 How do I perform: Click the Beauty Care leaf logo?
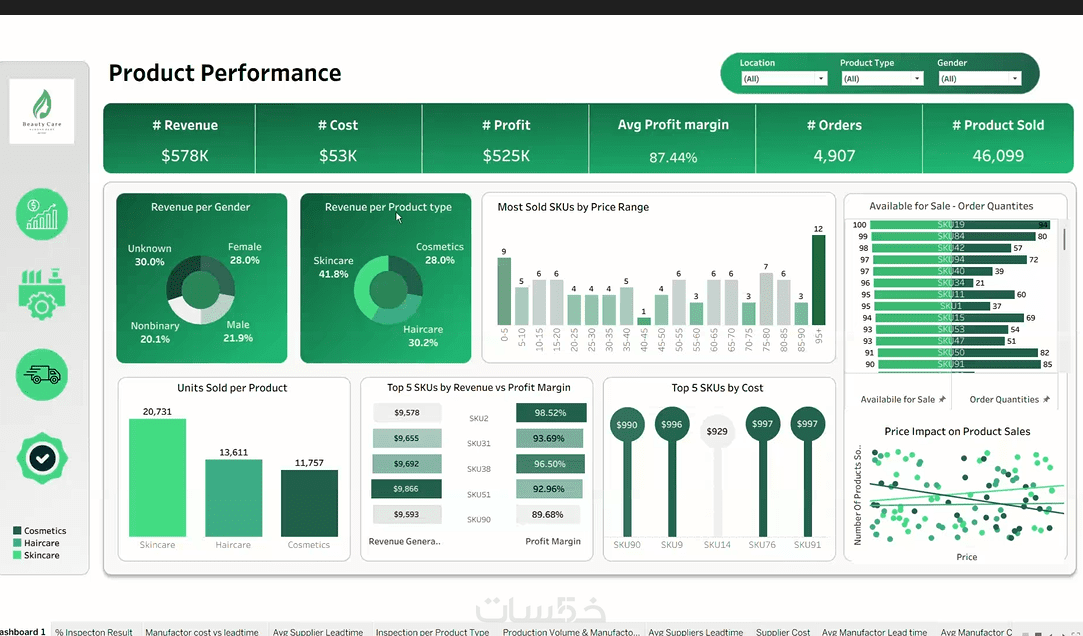[x=41, y=110]
